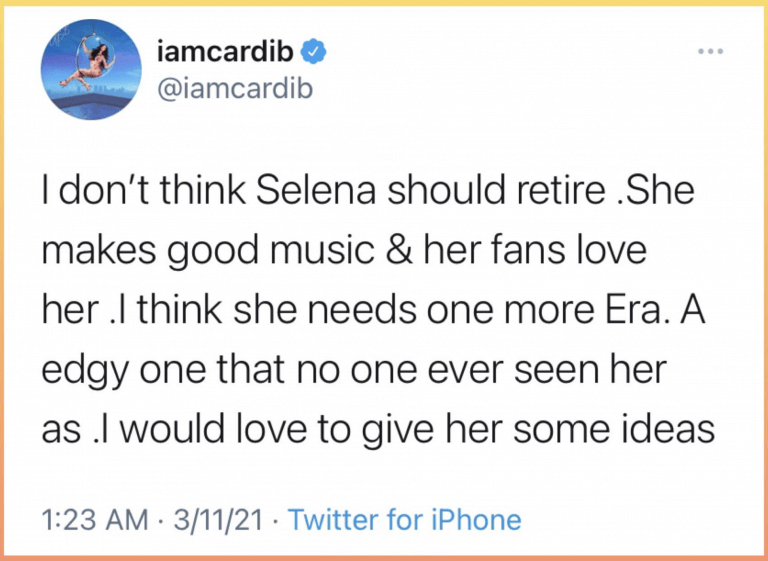This screenshot has height=561, width=768.
Task: Click the Twitter for iPhone source link
Action: [404, 520]
